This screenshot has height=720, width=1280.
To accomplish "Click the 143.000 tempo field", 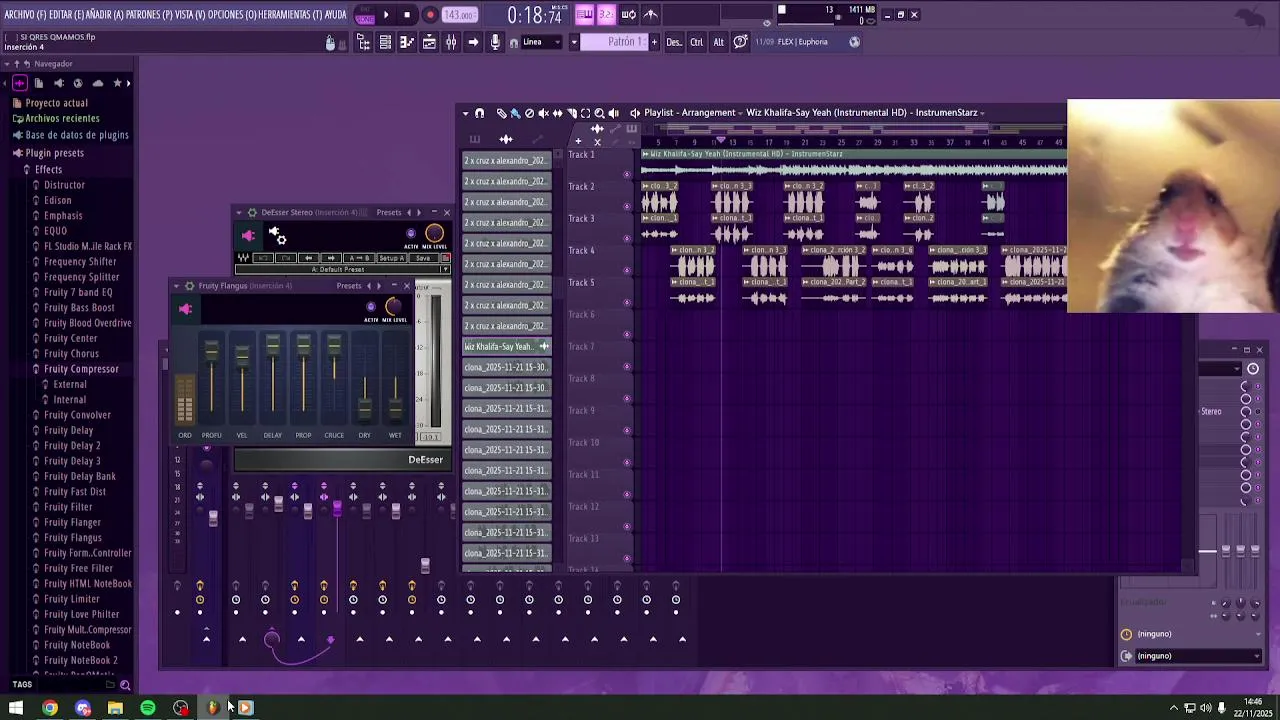I will coord(459,15).
